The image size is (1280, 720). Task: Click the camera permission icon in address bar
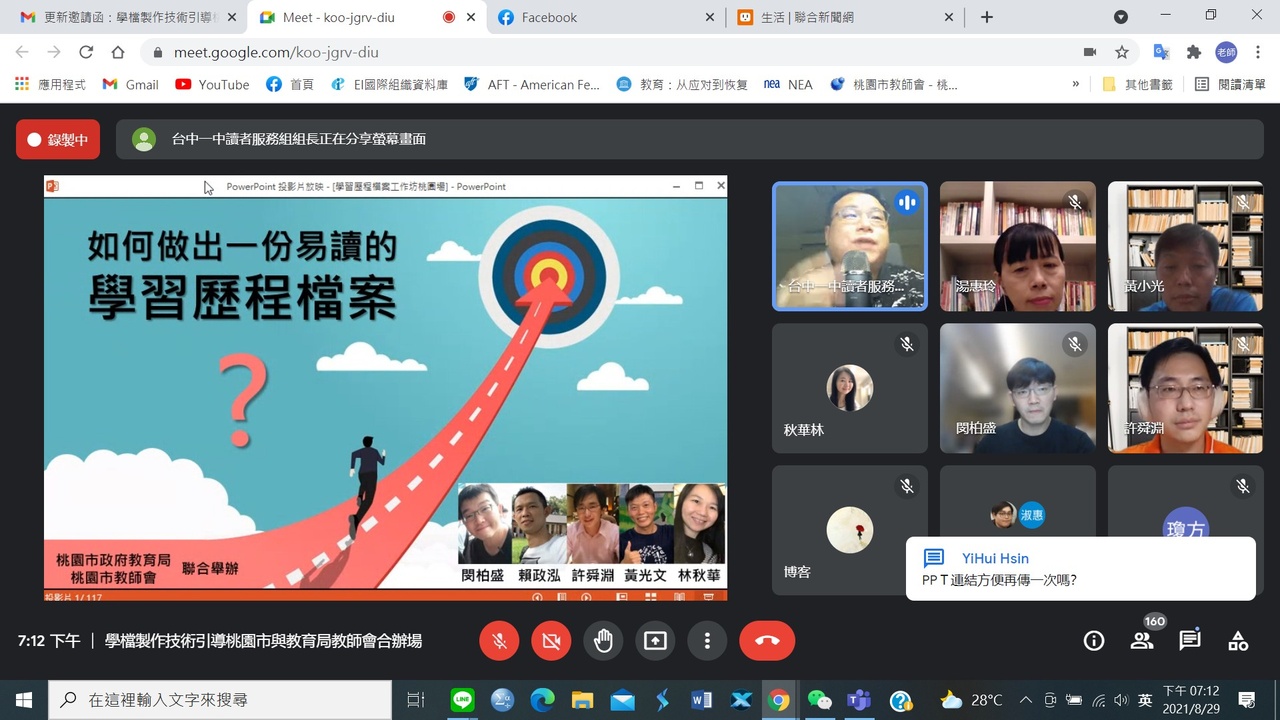[x=1090, y=52]
